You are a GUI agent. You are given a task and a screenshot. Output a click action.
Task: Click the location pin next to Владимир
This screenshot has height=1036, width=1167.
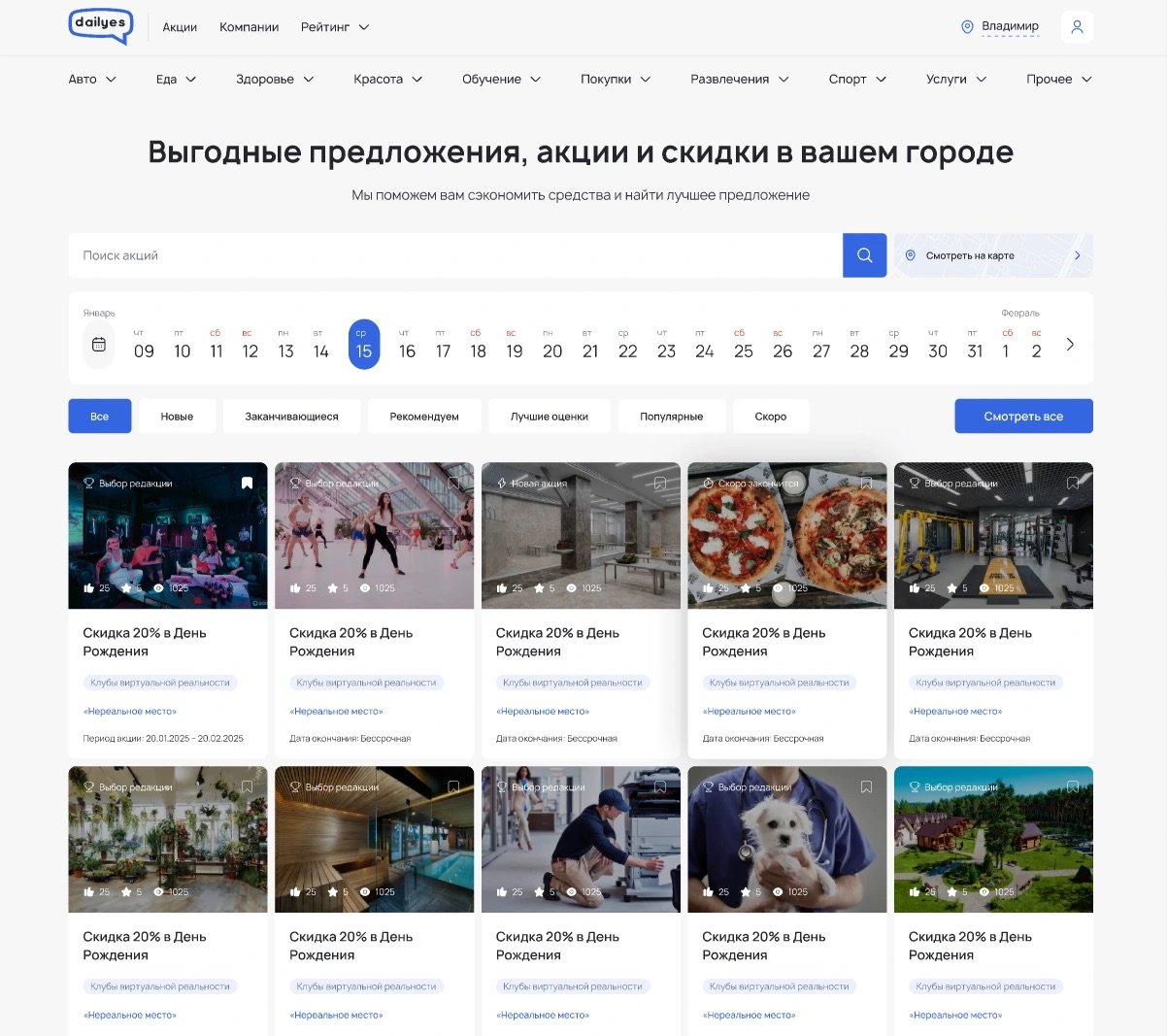(x=967, y=27)
